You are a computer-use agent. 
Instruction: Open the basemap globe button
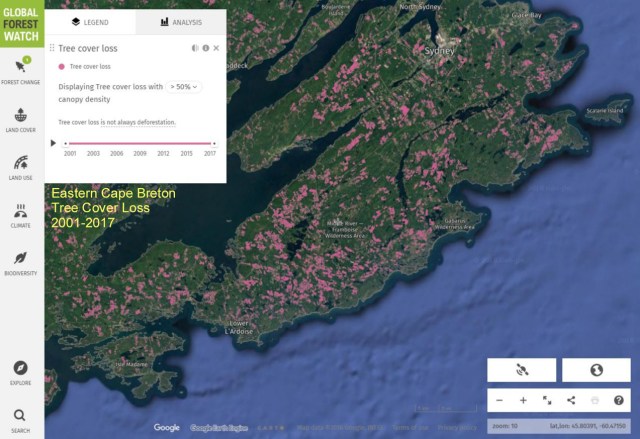[x=596, y=370]
